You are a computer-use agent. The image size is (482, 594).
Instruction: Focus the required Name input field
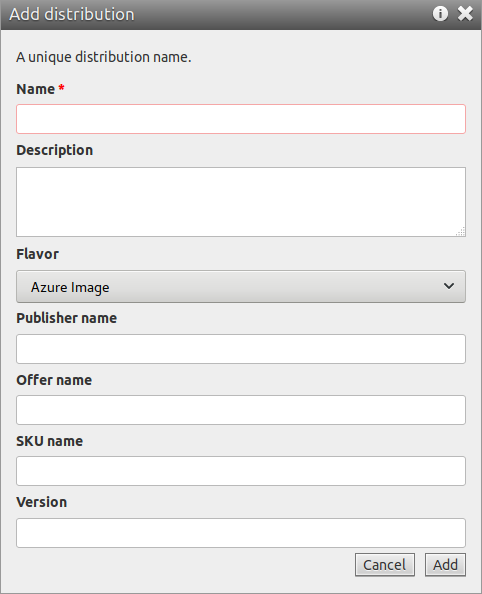pyautogui.click(x=241, y=119)
